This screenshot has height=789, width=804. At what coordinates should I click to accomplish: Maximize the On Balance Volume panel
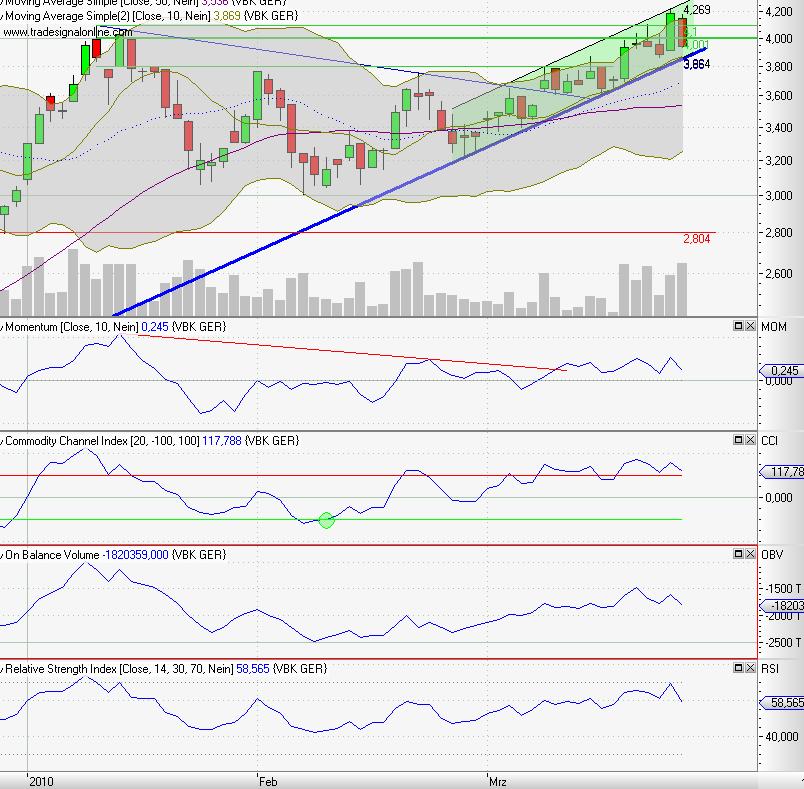click(738, 555)
